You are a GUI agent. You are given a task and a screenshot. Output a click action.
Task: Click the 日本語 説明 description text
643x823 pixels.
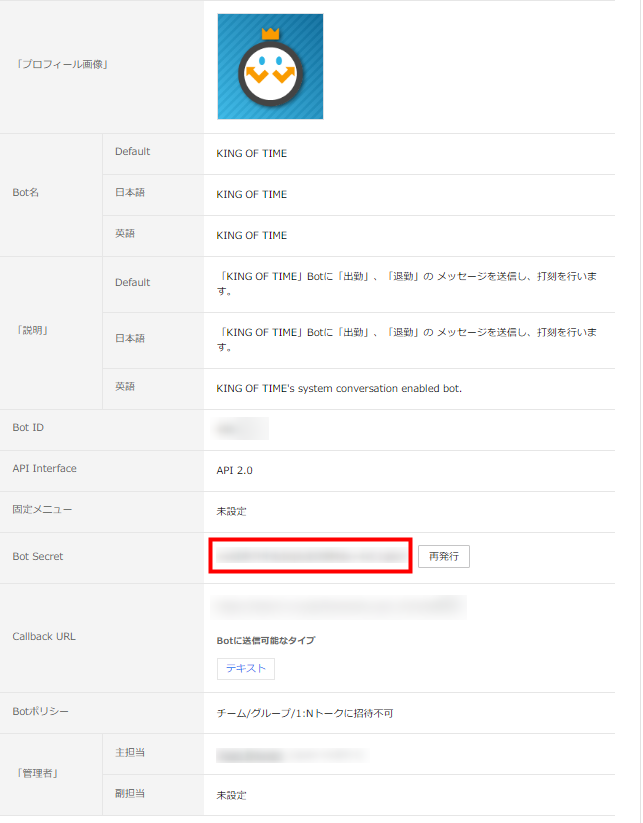point(407,340)
